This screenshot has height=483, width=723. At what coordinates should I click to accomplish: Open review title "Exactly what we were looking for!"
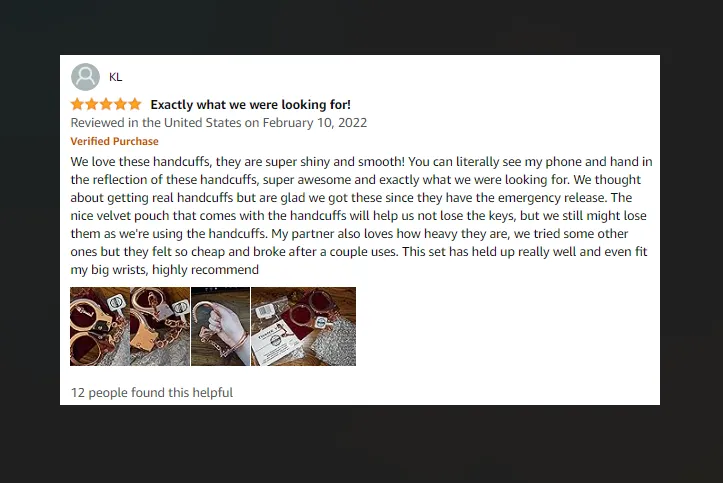(x=250, y=105)
